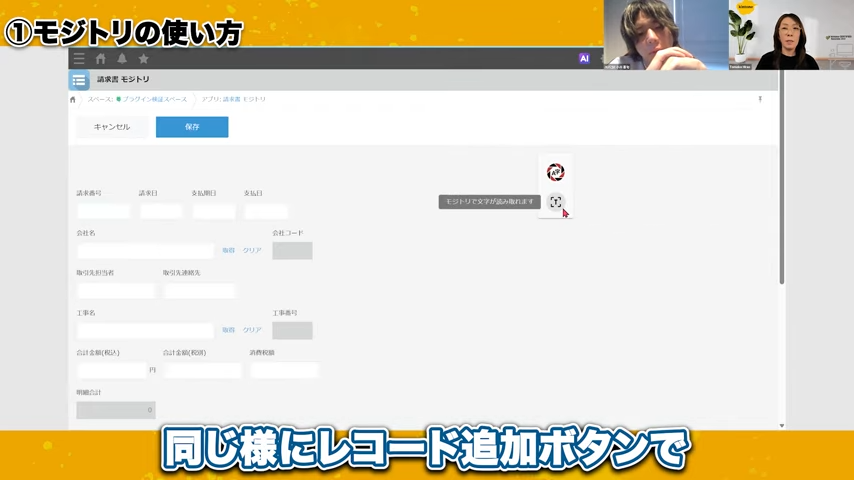Screen dimensions: 854x480
Task: Click into the 会社名 lookup field
Action: [x=145, y=251]
